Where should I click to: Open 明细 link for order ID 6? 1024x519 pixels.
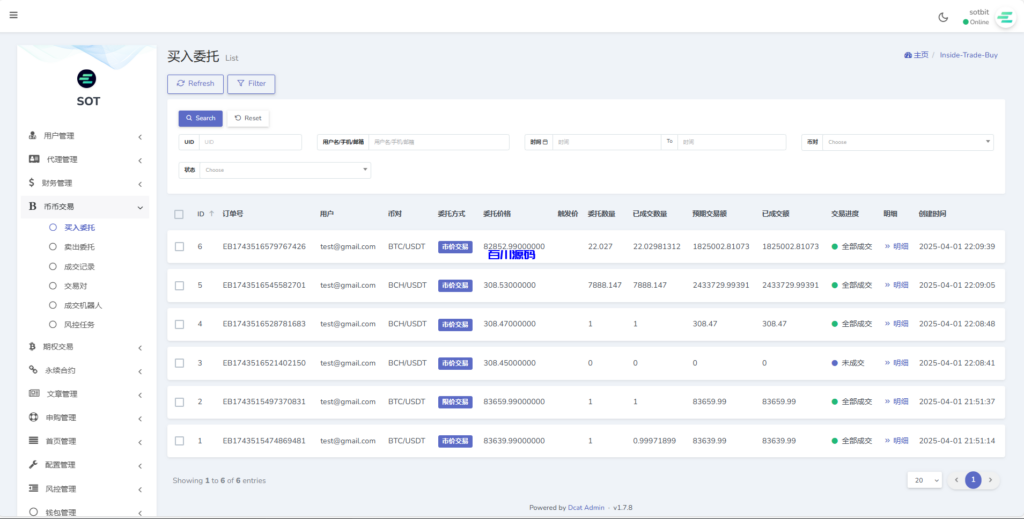coord(897,246)
